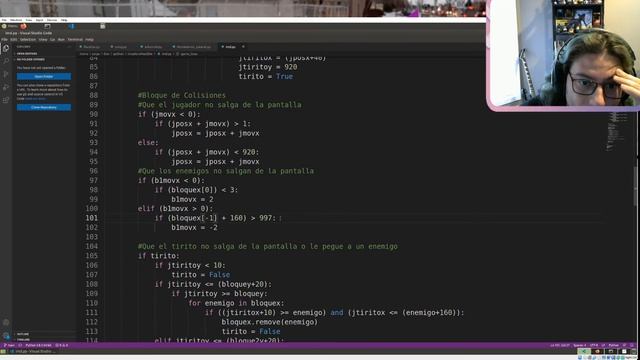Click feedback icon in status bar
640x360 pixels.
click(x=624, y=345)
